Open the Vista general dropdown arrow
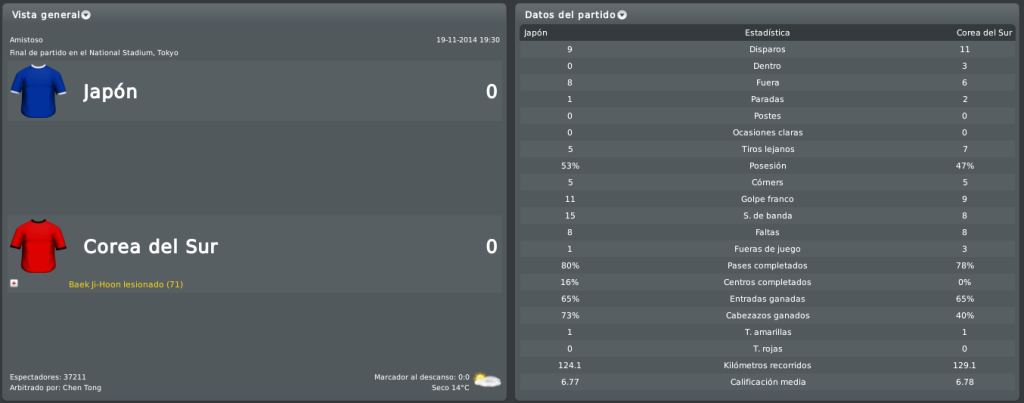Screen dimensions: 1024x403 tap(86, 15)
